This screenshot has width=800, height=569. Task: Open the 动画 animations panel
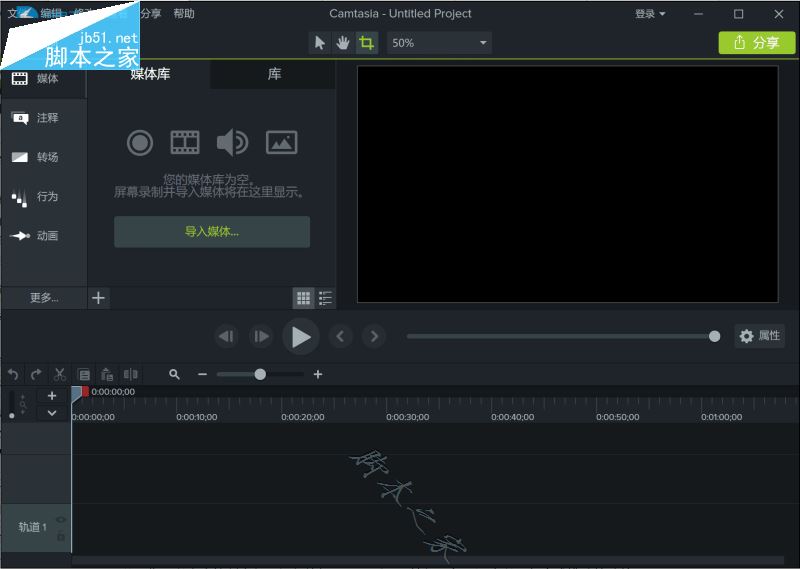click(x=43, y=236)
